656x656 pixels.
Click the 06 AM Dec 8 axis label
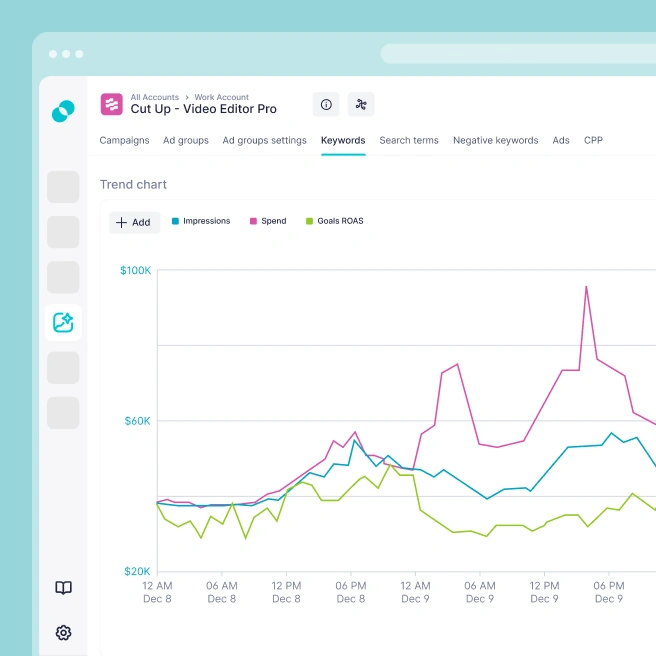(x=222, y=592)
